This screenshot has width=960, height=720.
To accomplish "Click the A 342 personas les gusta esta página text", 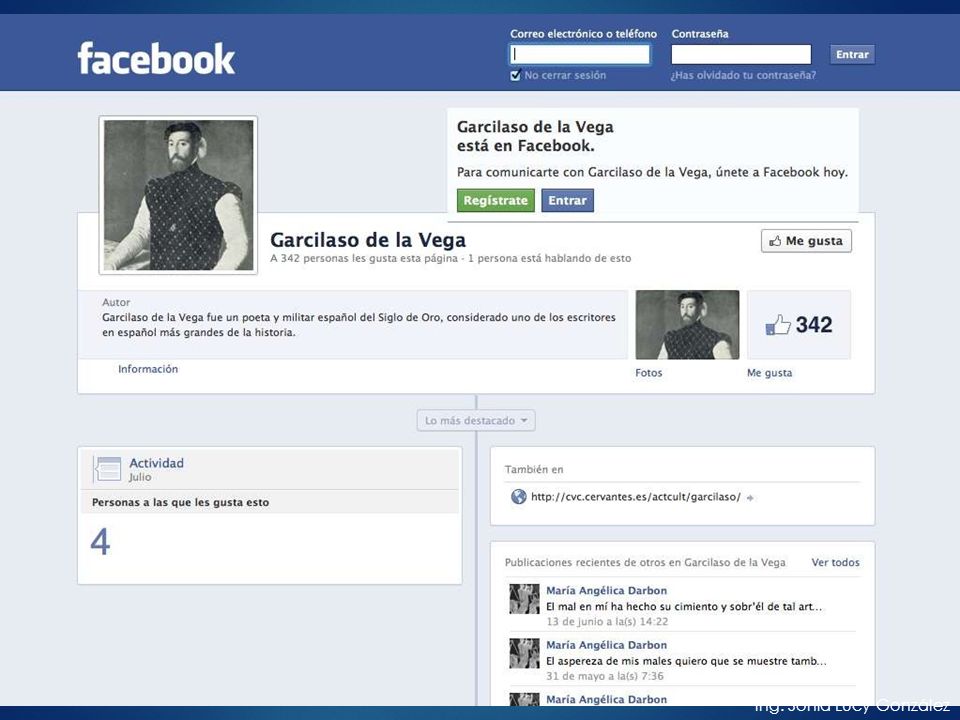I will (364, 258).
